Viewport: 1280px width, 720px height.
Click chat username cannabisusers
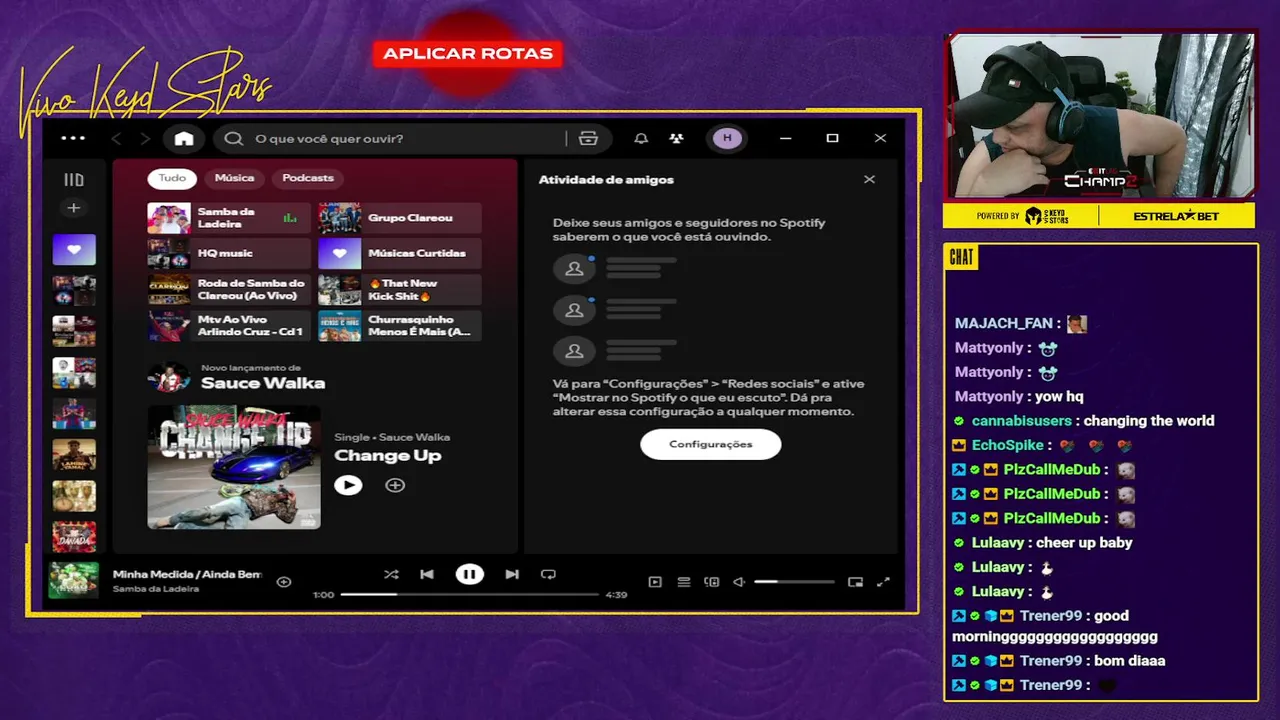pos(1021,421)
